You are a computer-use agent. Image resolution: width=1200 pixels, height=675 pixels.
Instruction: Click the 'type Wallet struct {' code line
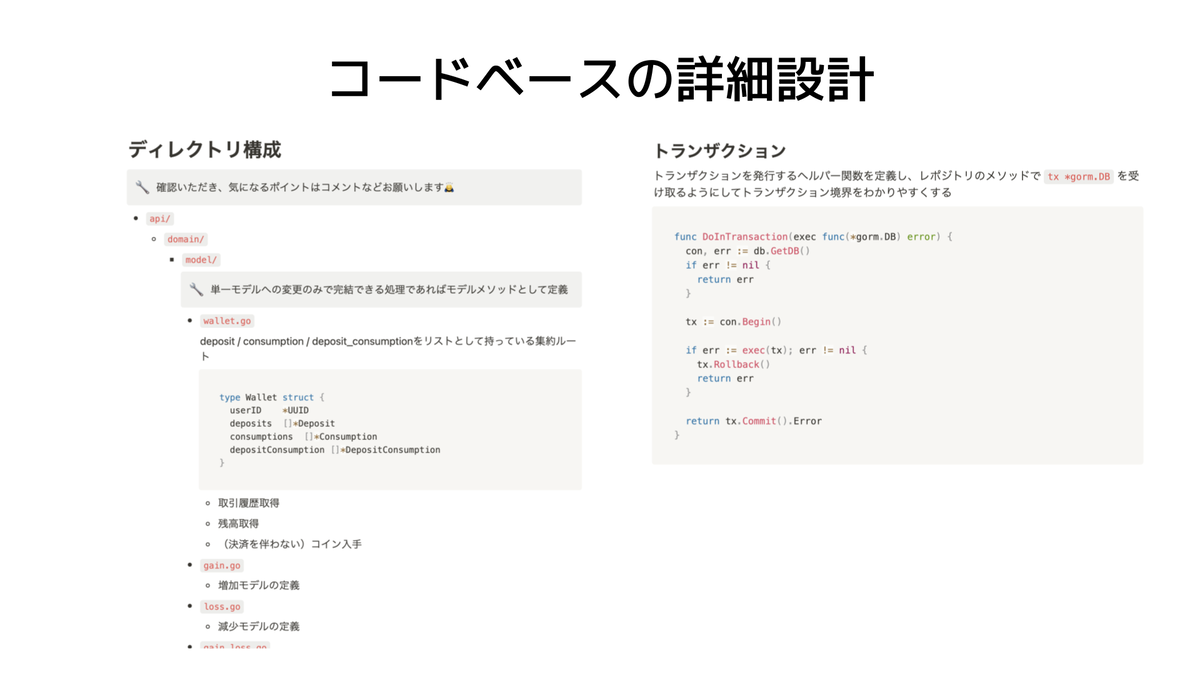(272, 397)
